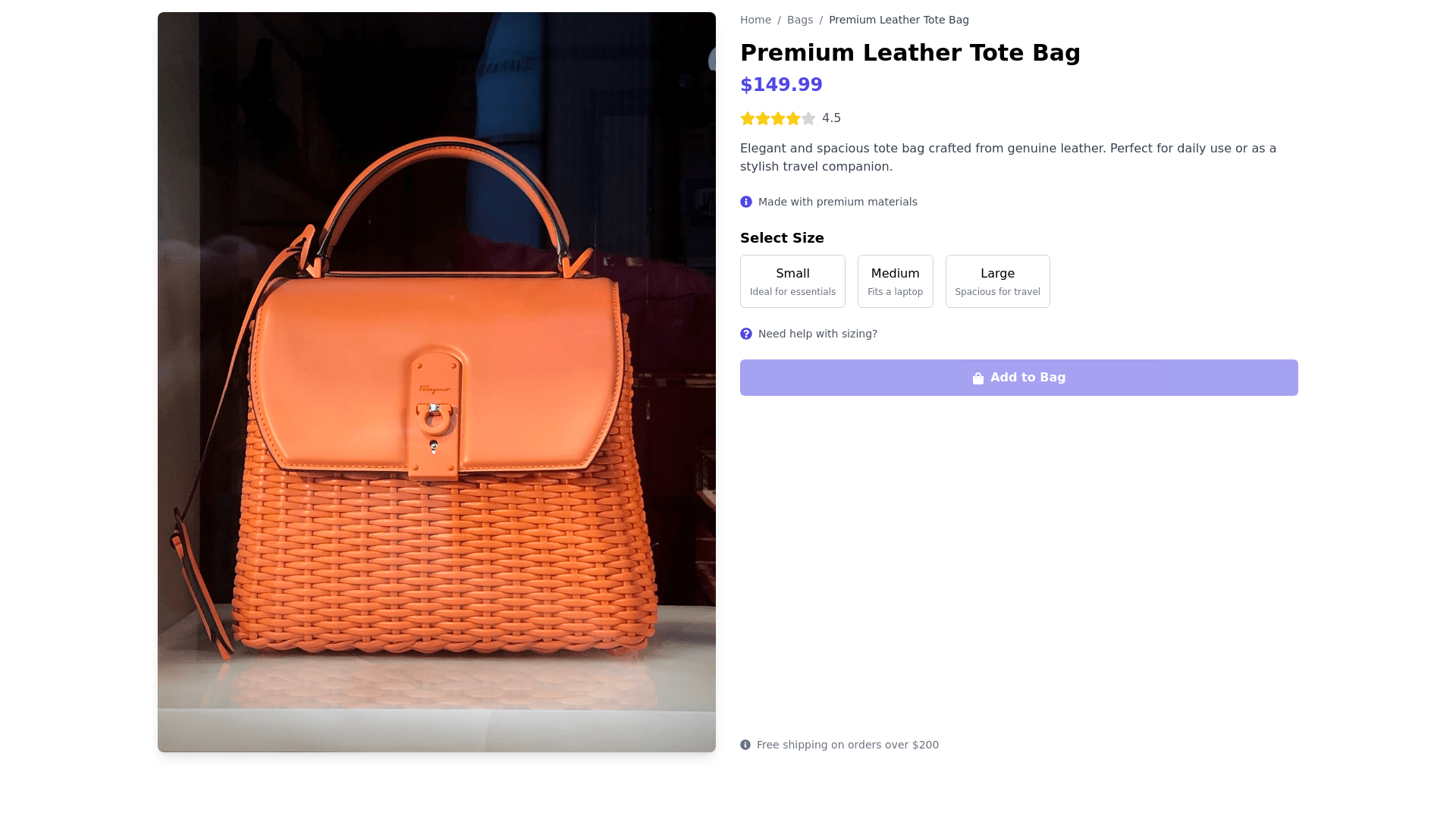Image resolution: width=1456 pixels, height=819 pixels.
Task: Click the first yellow rating star
Action: [748, 118]
